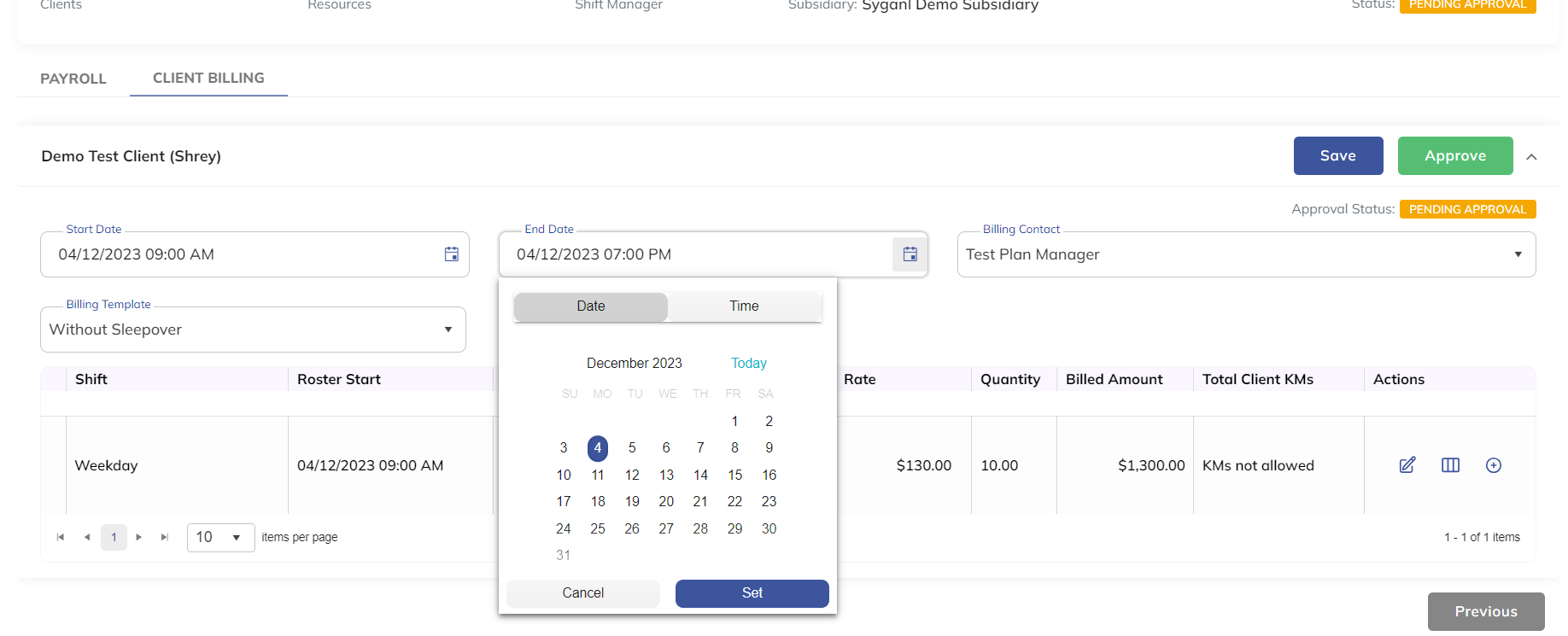Image resolution: width=1568 pixels, height=636 pixels.
Task: Click the End Date calendar icon
Action: tap(910, 254)
